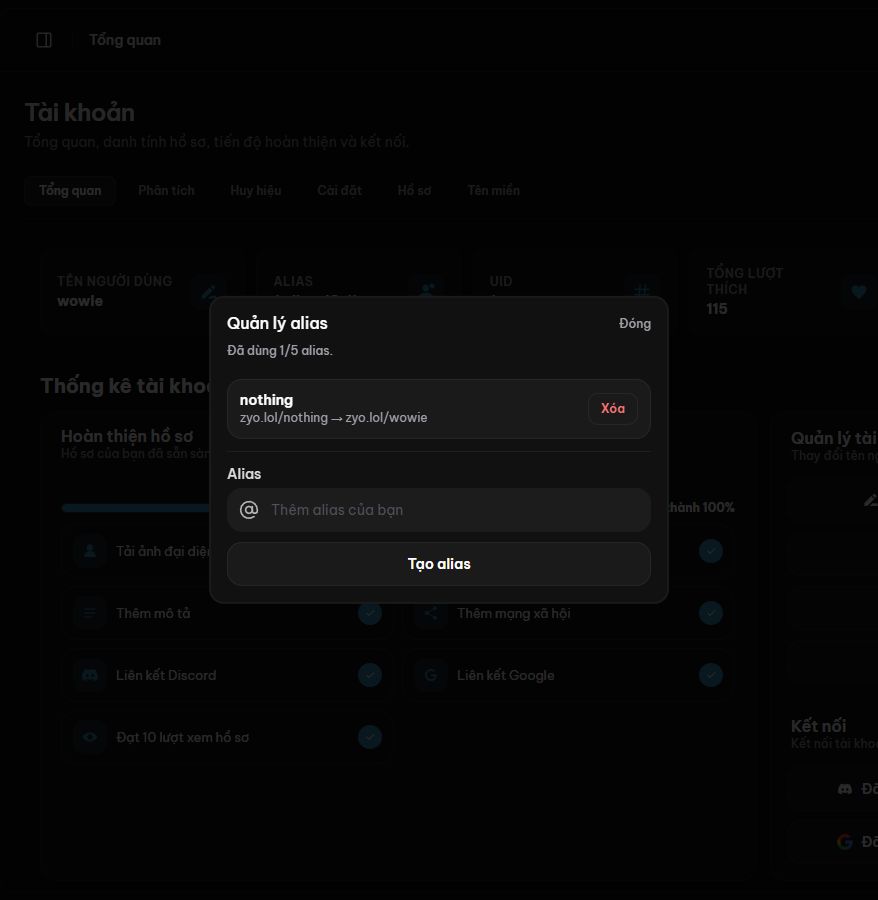
Task: Open the Hồ sơ tab
Action: tap(414, 191)
